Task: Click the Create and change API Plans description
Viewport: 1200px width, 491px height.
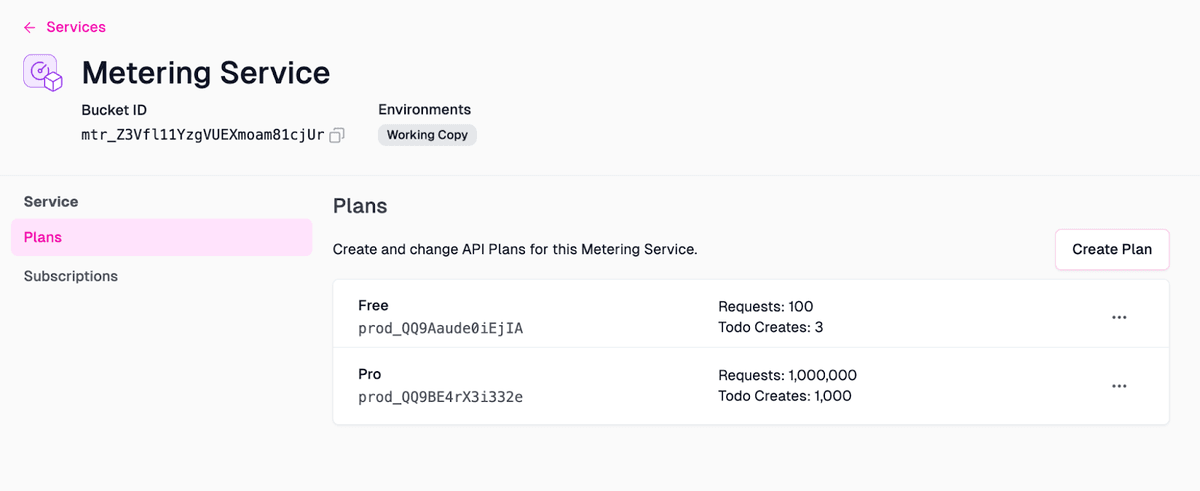Action: pyautogui.click(x=515, y=249)
